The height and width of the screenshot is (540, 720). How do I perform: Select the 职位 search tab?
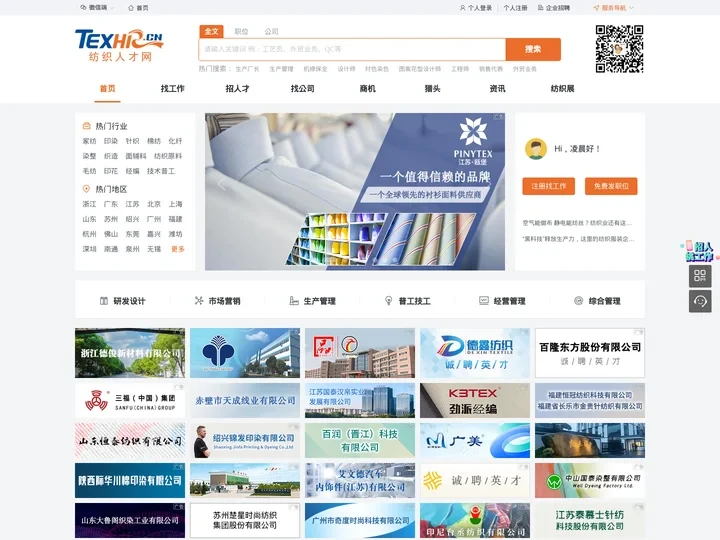(241, 31)
